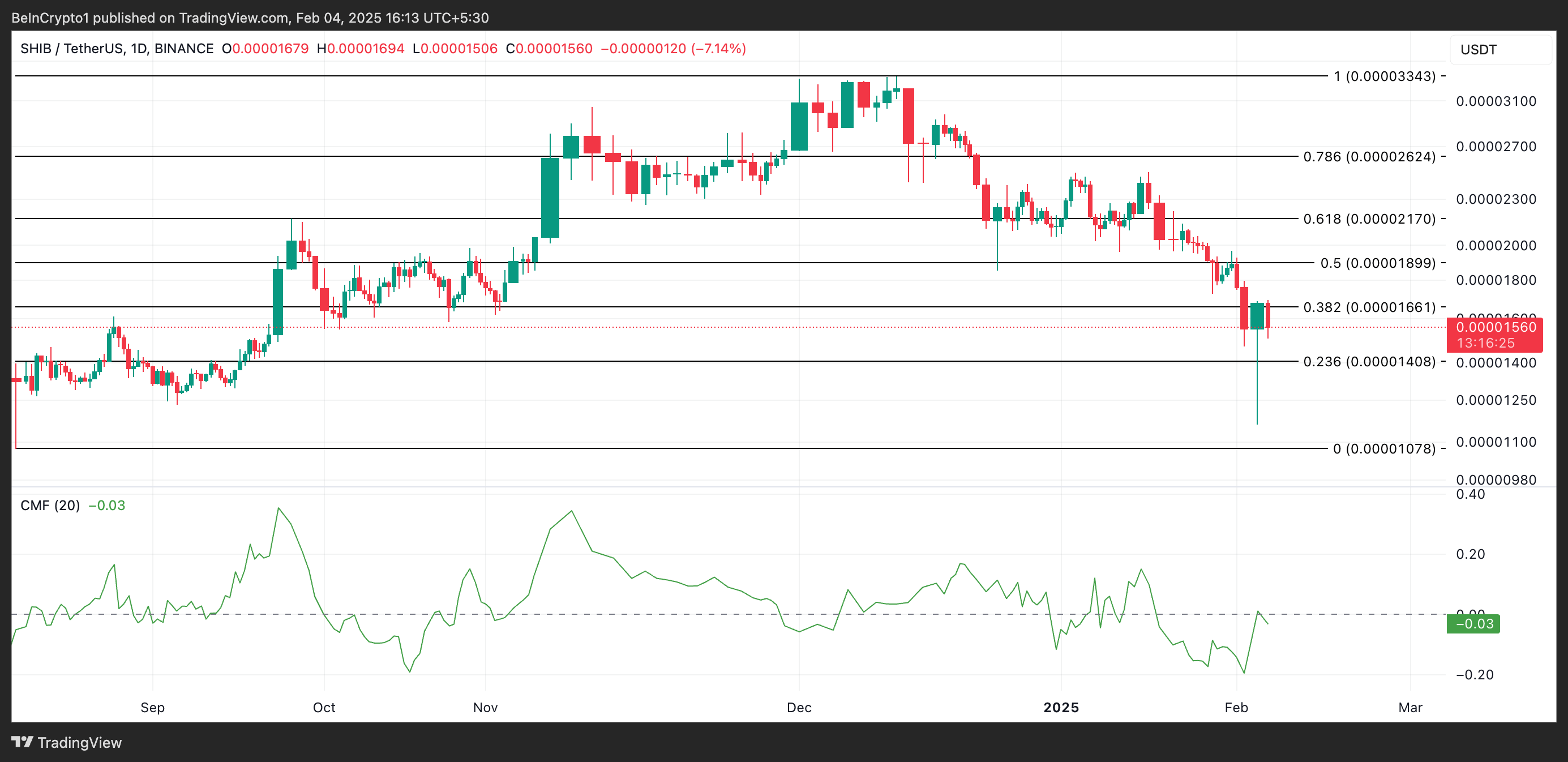The height and width of the screenshot is (762, 1568).
Task: Click the −7.14% change value in header
Action: pos(719,49)
